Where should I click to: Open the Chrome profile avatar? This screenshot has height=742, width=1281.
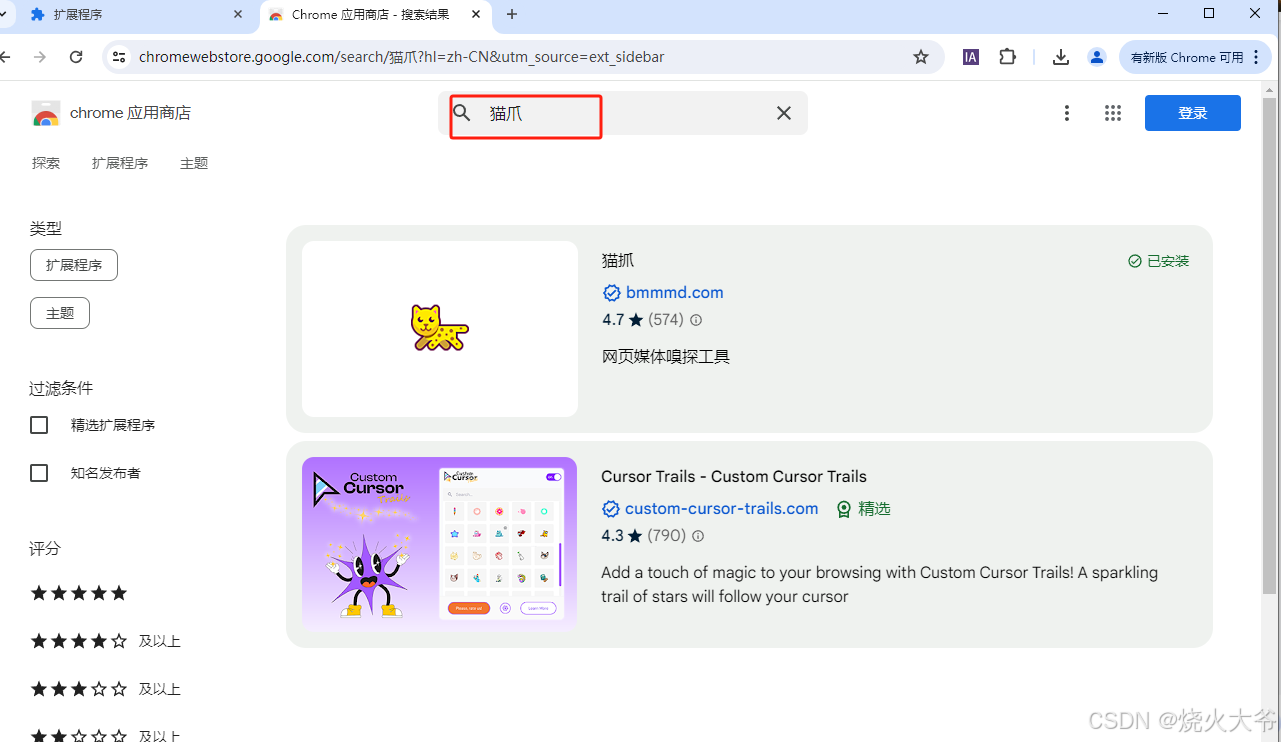click(1097, 57)
